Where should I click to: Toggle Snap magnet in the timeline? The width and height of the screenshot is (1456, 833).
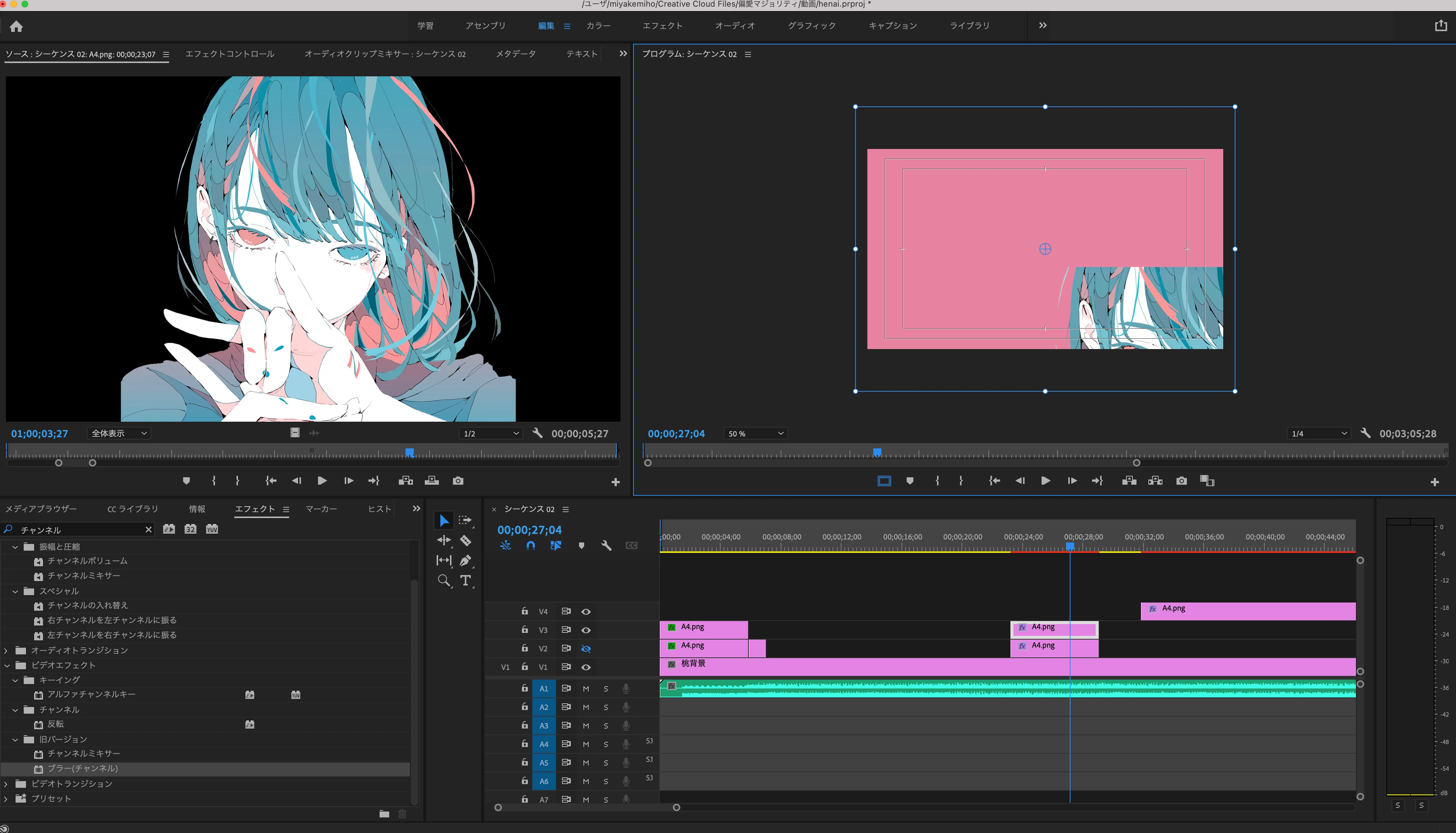(530, 545)
